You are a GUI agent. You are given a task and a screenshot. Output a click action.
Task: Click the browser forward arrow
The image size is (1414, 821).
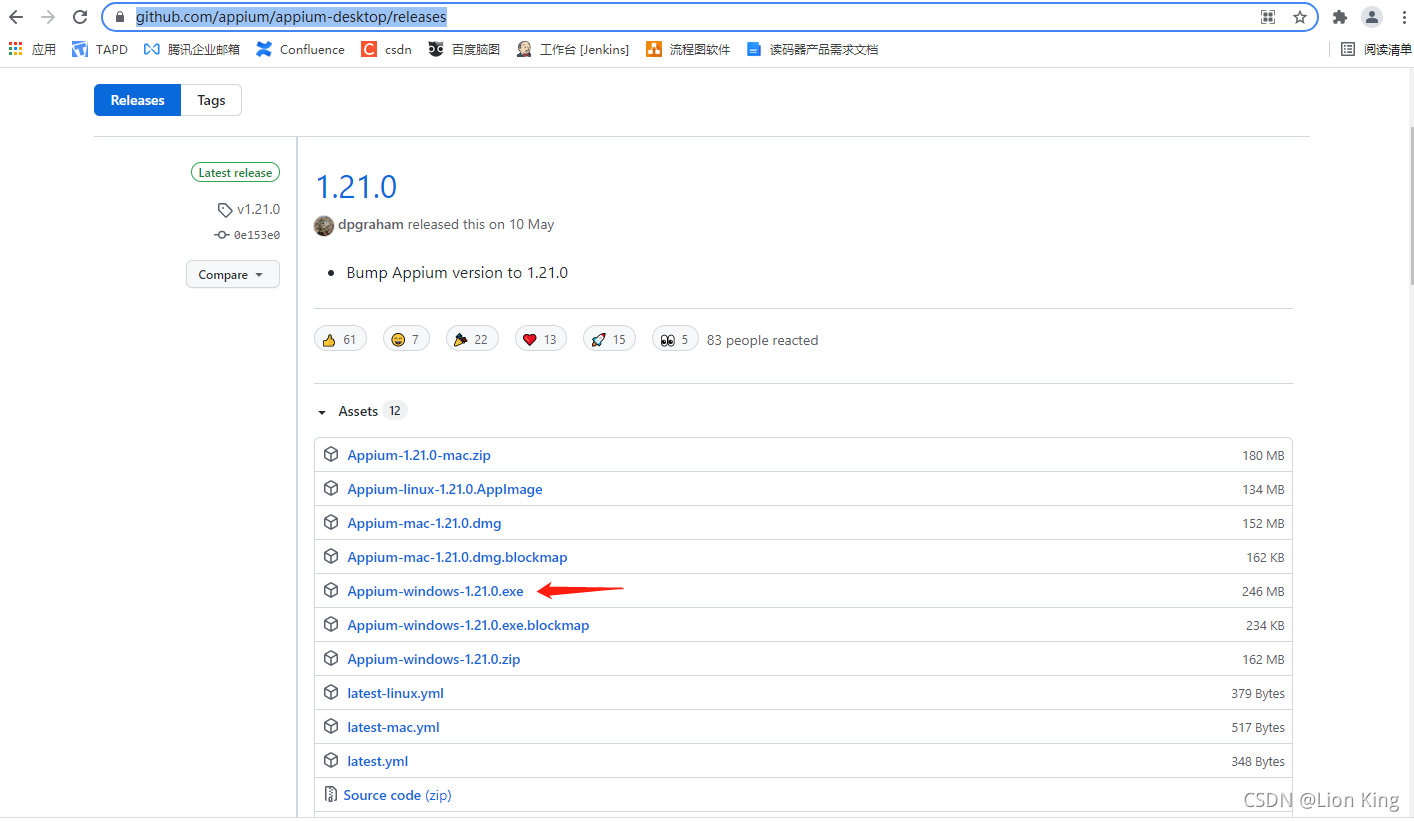tap(48, 17)
